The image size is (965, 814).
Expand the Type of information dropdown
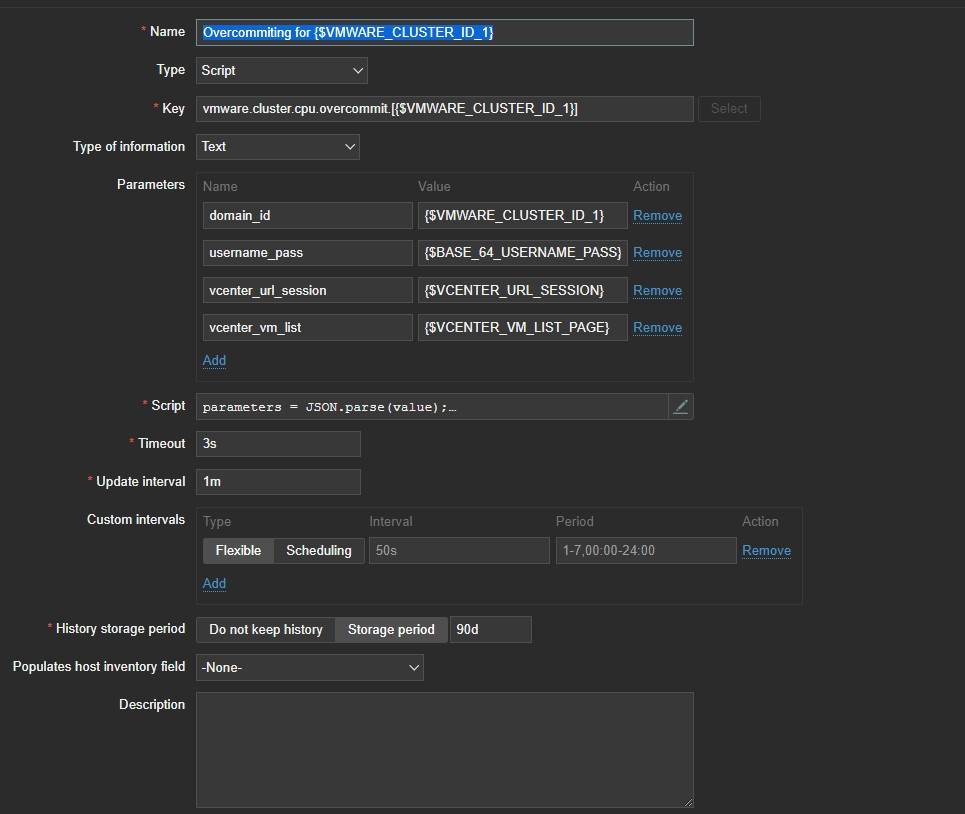coord(278,147)
